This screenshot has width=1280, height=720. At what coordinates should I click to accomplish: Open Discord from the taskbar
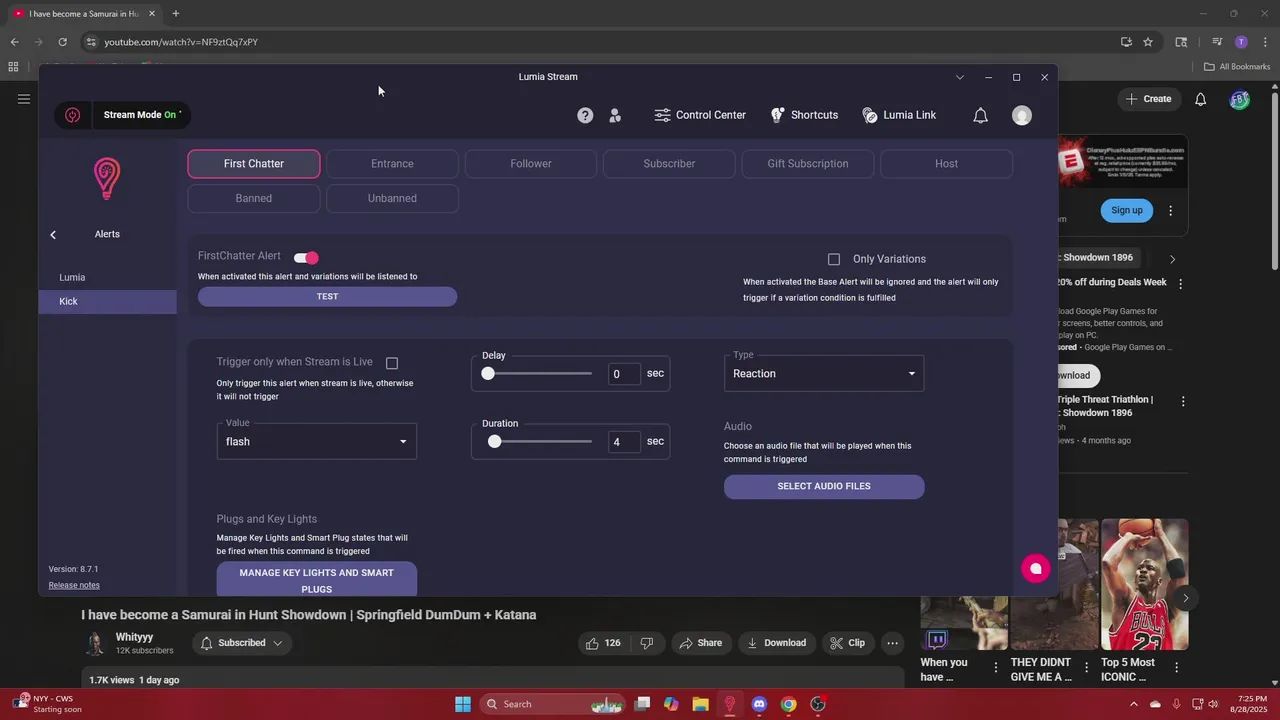(x=759, y=704)
